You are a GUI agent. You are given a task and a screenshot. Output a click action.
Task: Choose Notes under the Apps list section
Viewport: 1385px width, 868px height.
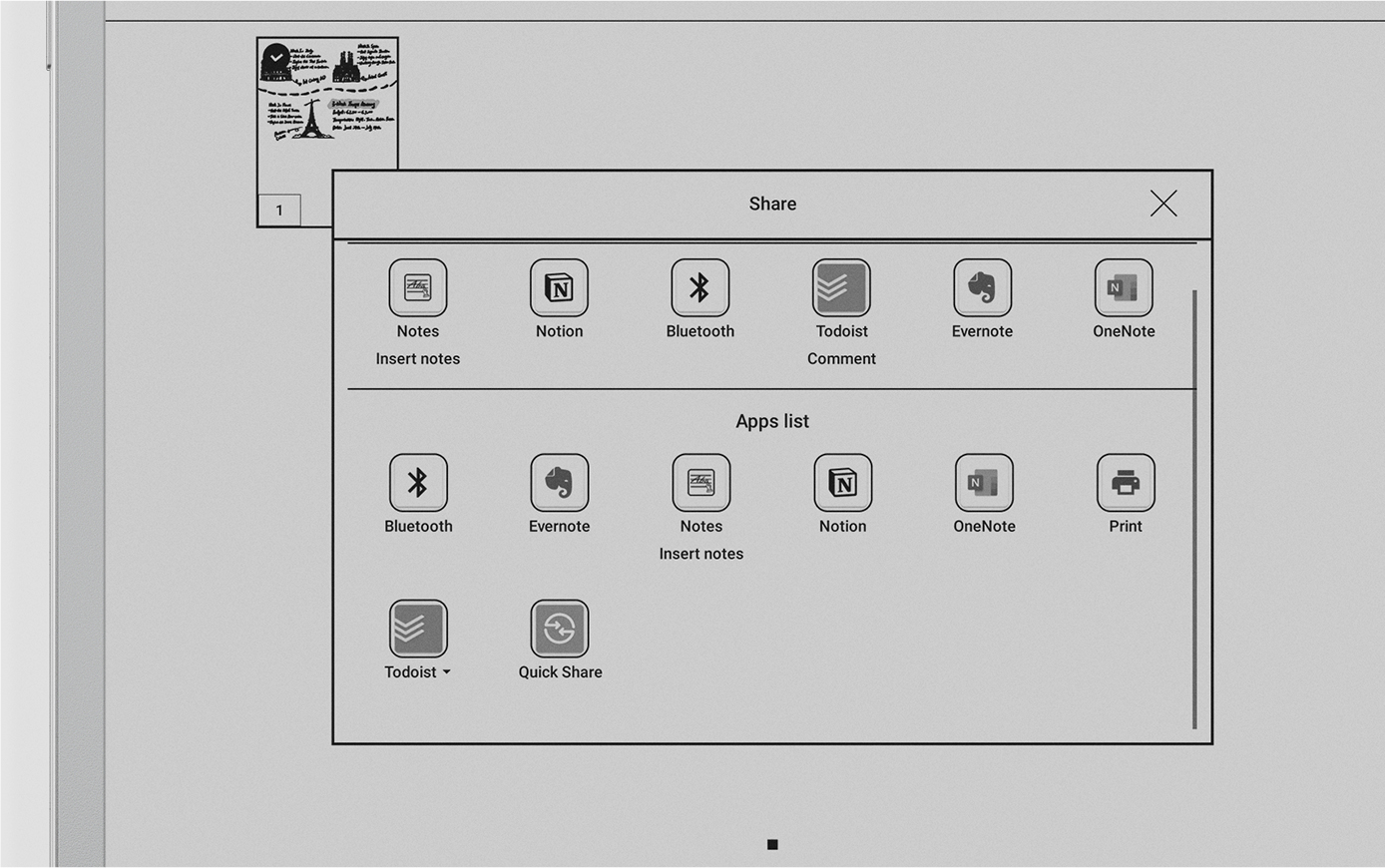point(701,481)
